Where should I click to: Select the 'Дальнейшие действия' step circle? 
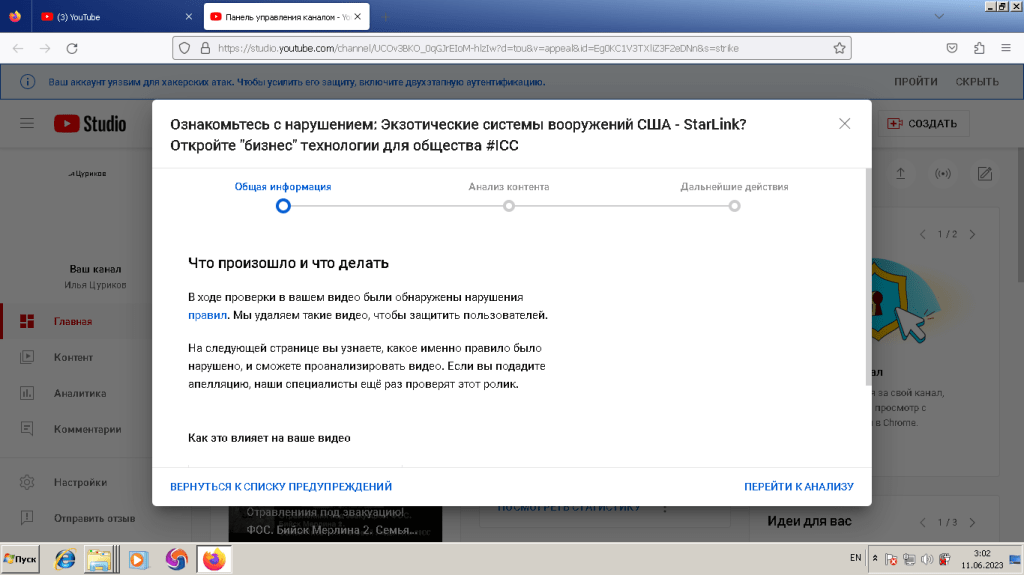[734, 206]
